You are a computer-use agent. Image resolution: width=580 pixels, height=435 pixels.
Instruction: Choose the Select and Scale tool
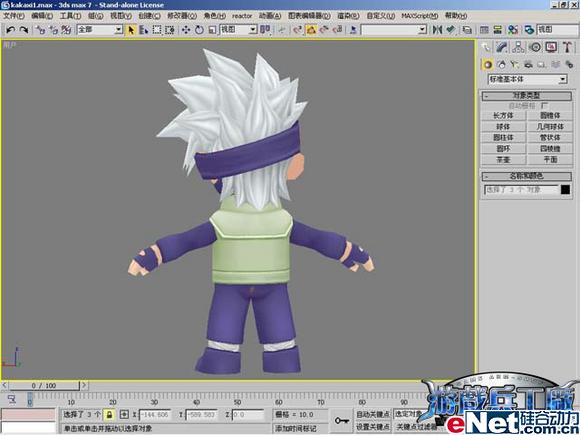pyautogui.click(x=212, y=30)
